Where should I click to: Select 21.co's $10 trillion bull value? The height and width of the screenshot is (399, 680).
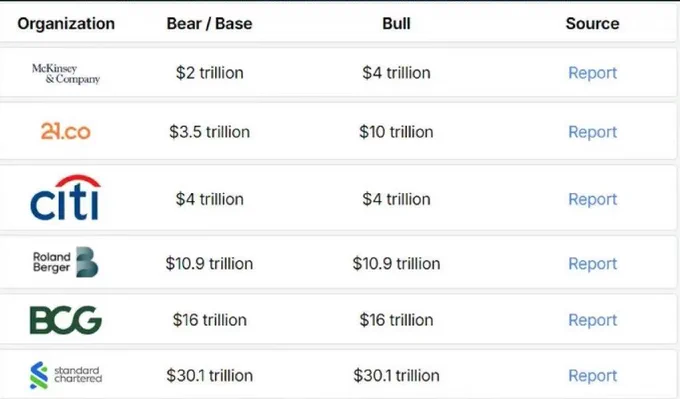[396, 132]
